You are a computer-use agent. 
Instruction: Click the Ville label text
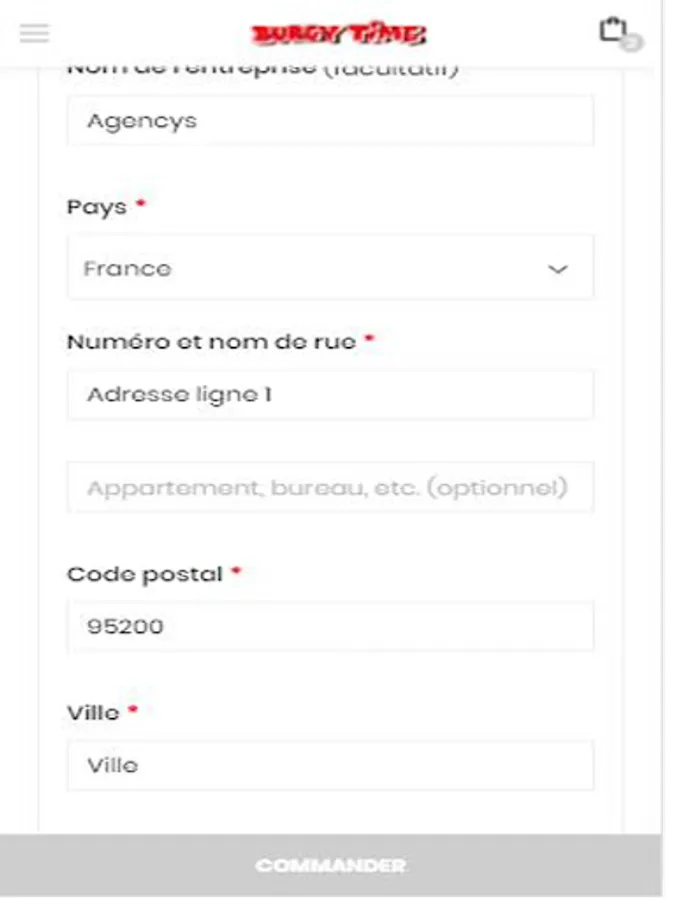click(93, 713)
